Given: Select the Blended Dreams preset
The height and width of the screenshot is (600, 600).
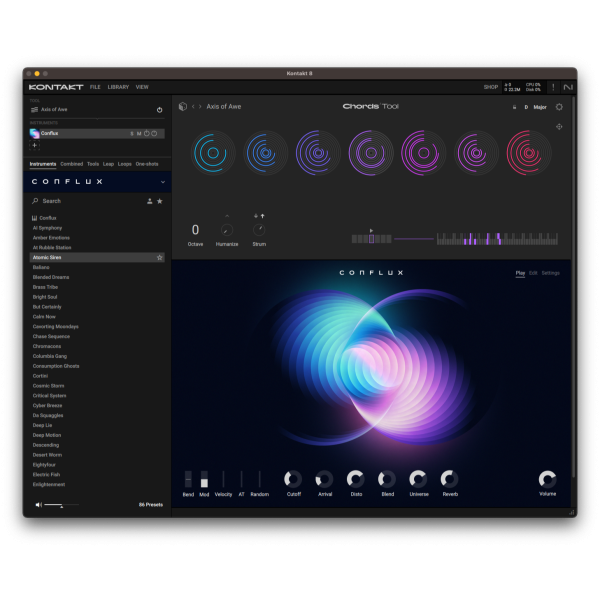Looking at the screenshot, I should pyautogui.click(x=51, y=277).
